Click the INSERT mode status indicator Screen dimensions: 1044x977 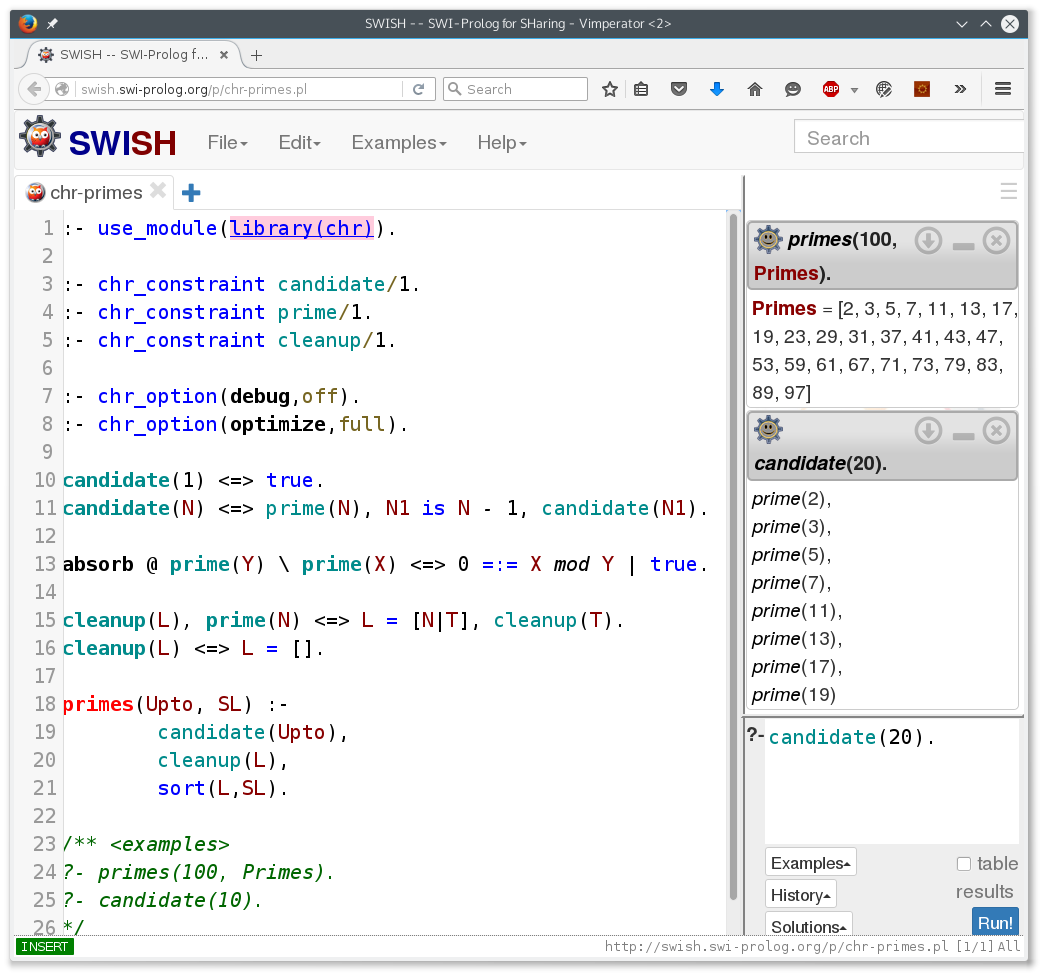[45, 946]
